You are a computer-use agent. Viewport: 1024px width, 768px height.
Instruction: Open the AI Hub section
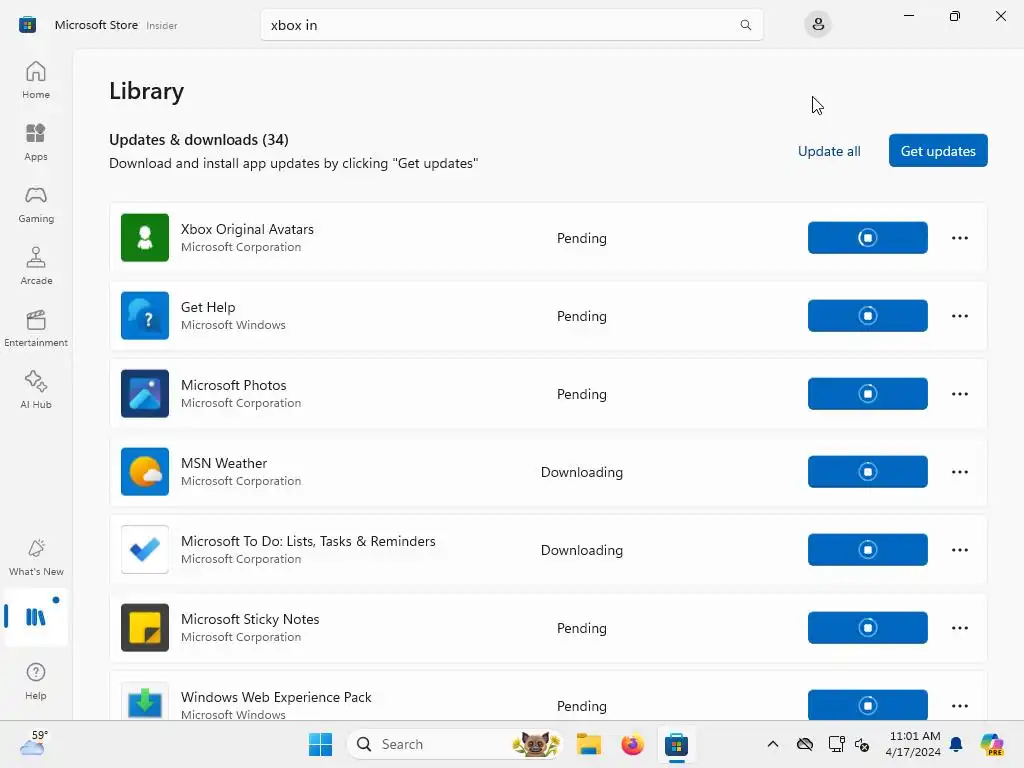(36, 391)
